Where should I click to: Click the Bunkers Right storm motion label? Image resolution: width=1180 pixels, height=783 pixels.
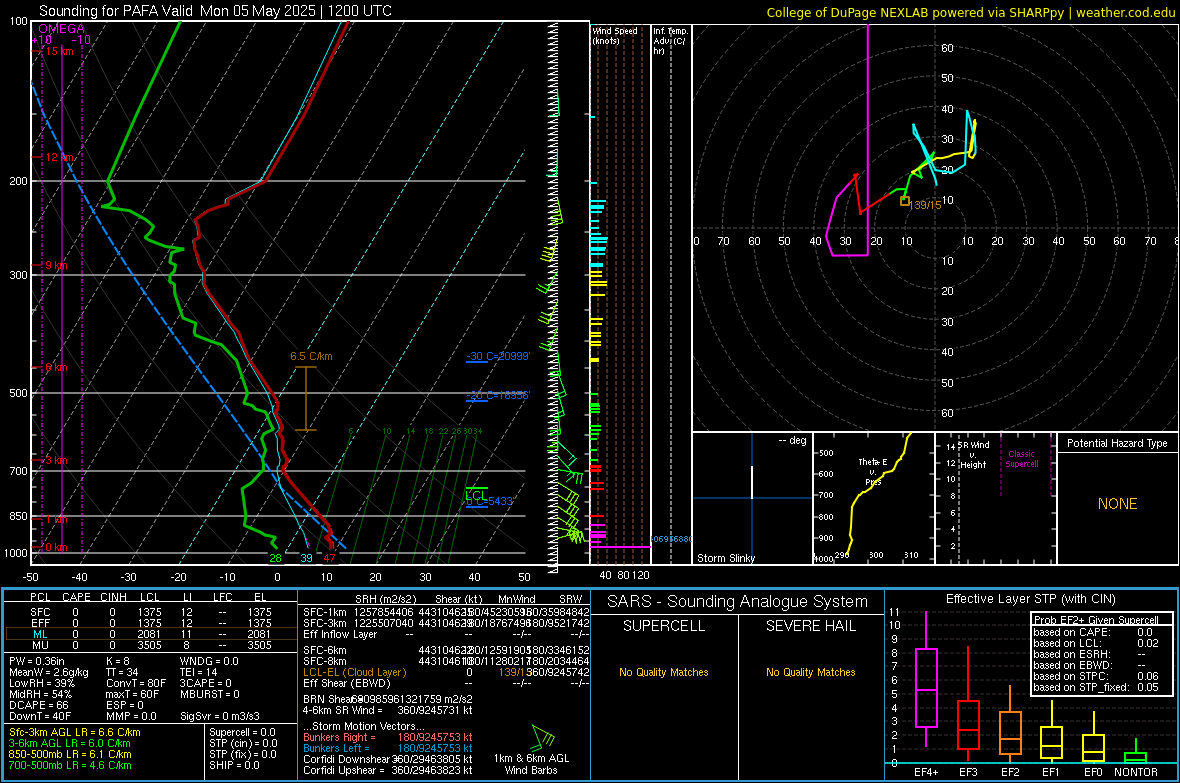[x=339, y=737]
